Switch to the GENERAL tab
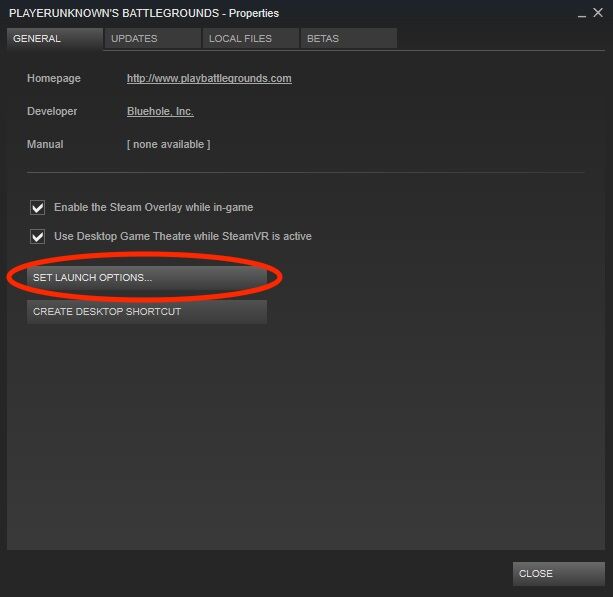Image resolution: width=613 pixels, height=597 pixels. [x=55, y=38]
